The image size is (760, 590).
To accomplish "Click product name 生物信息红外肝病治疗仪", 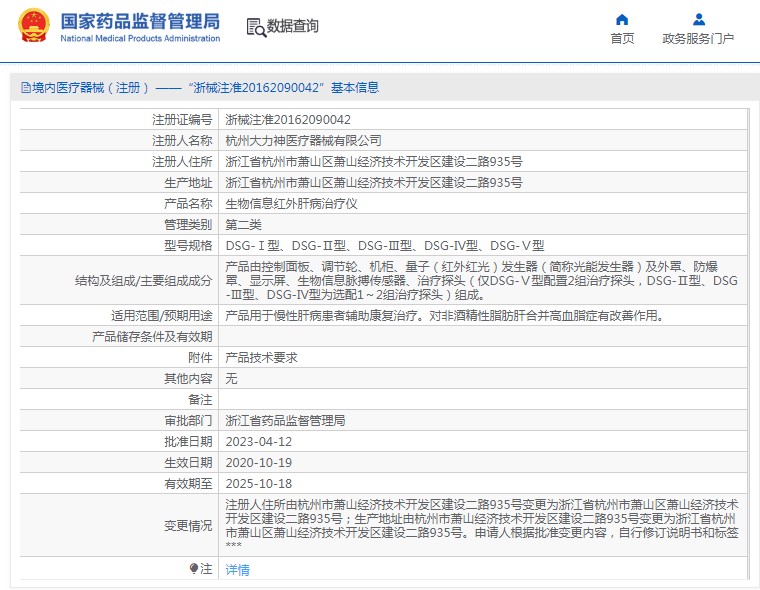I will [x=290, y=203].
